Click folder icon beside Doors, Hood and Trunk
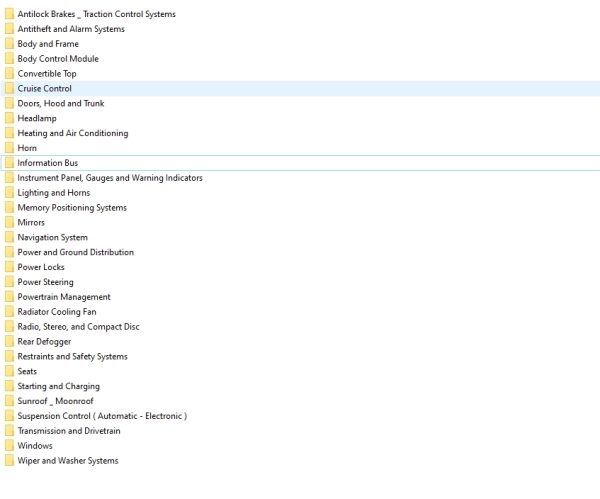The height and width of the screenshot is (499, 600). pyautogui.click(x=10, y=104)
